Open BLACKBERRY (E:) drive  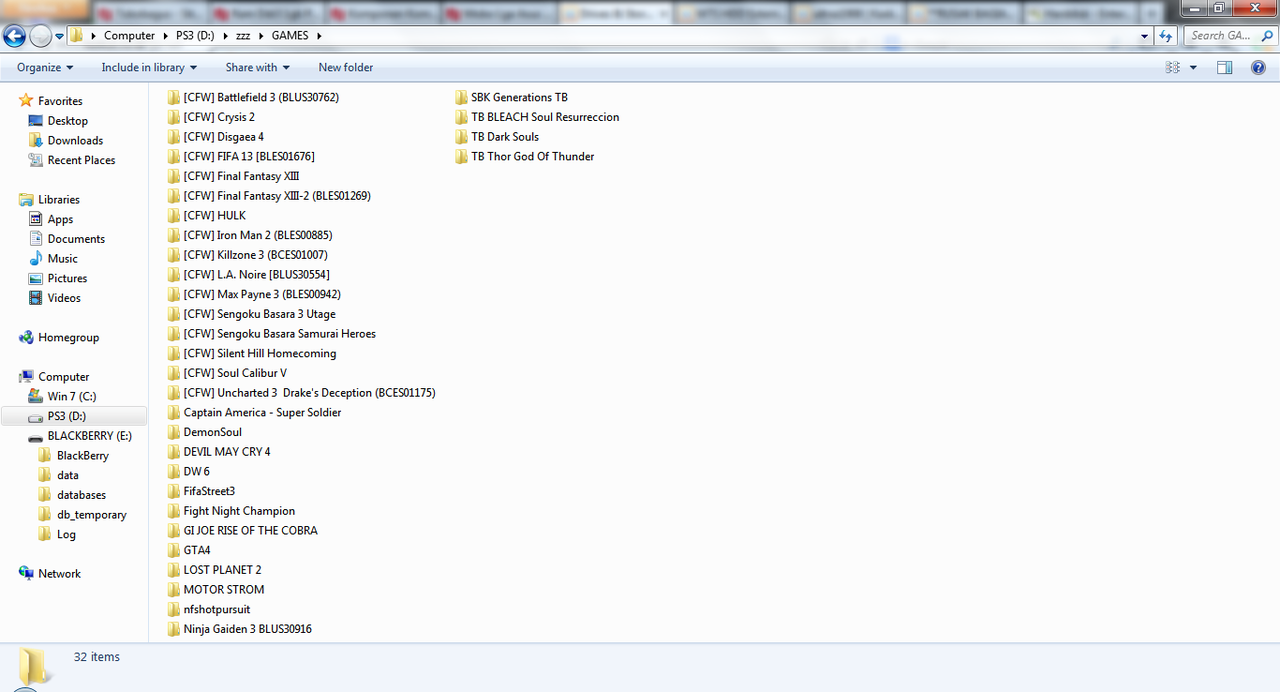coord(89,436)
